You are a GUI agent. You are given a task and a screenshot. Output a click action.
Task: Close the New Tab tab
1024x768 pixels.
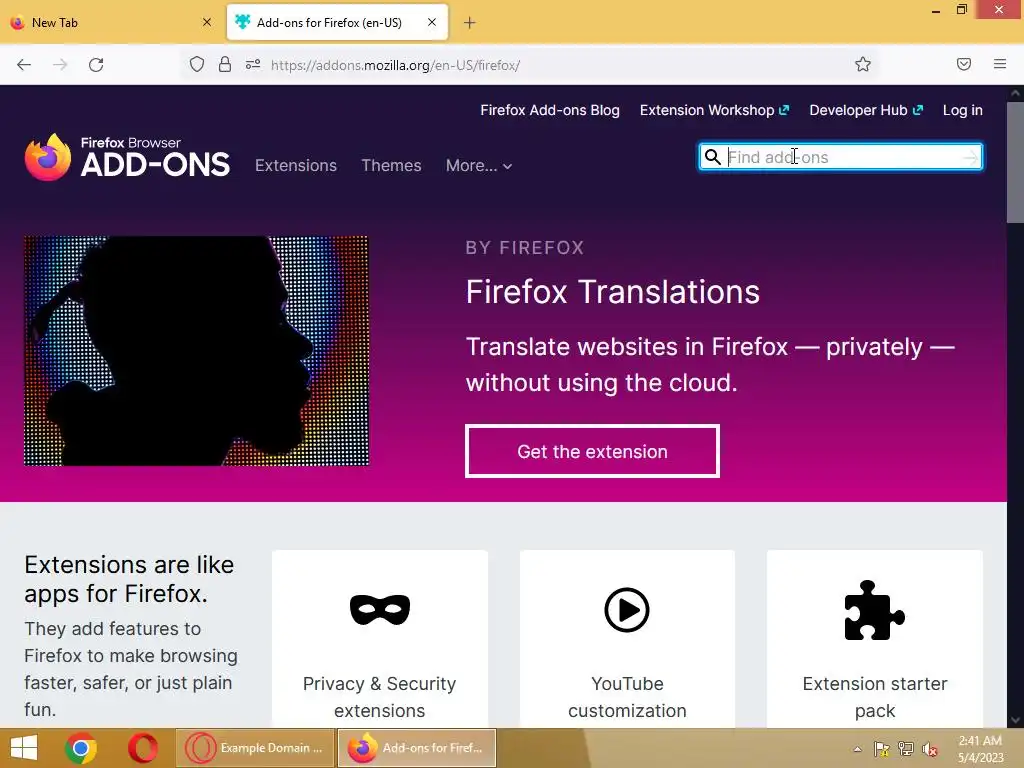[x=207, y=22]
